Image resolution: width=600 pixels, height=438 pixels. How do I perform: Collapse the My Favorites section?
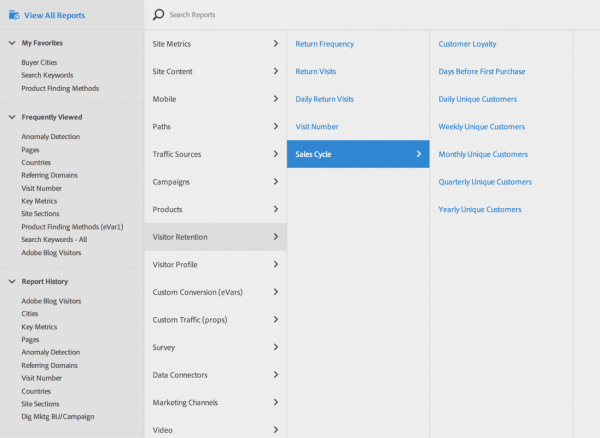pyautogui.click(x=12, y=43)
